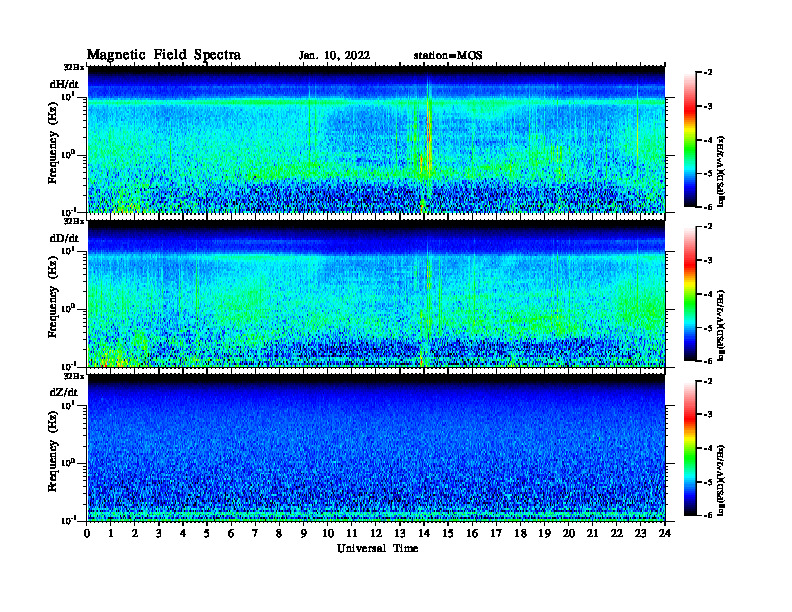Click the hour 6 tick label

click(231, 533)
